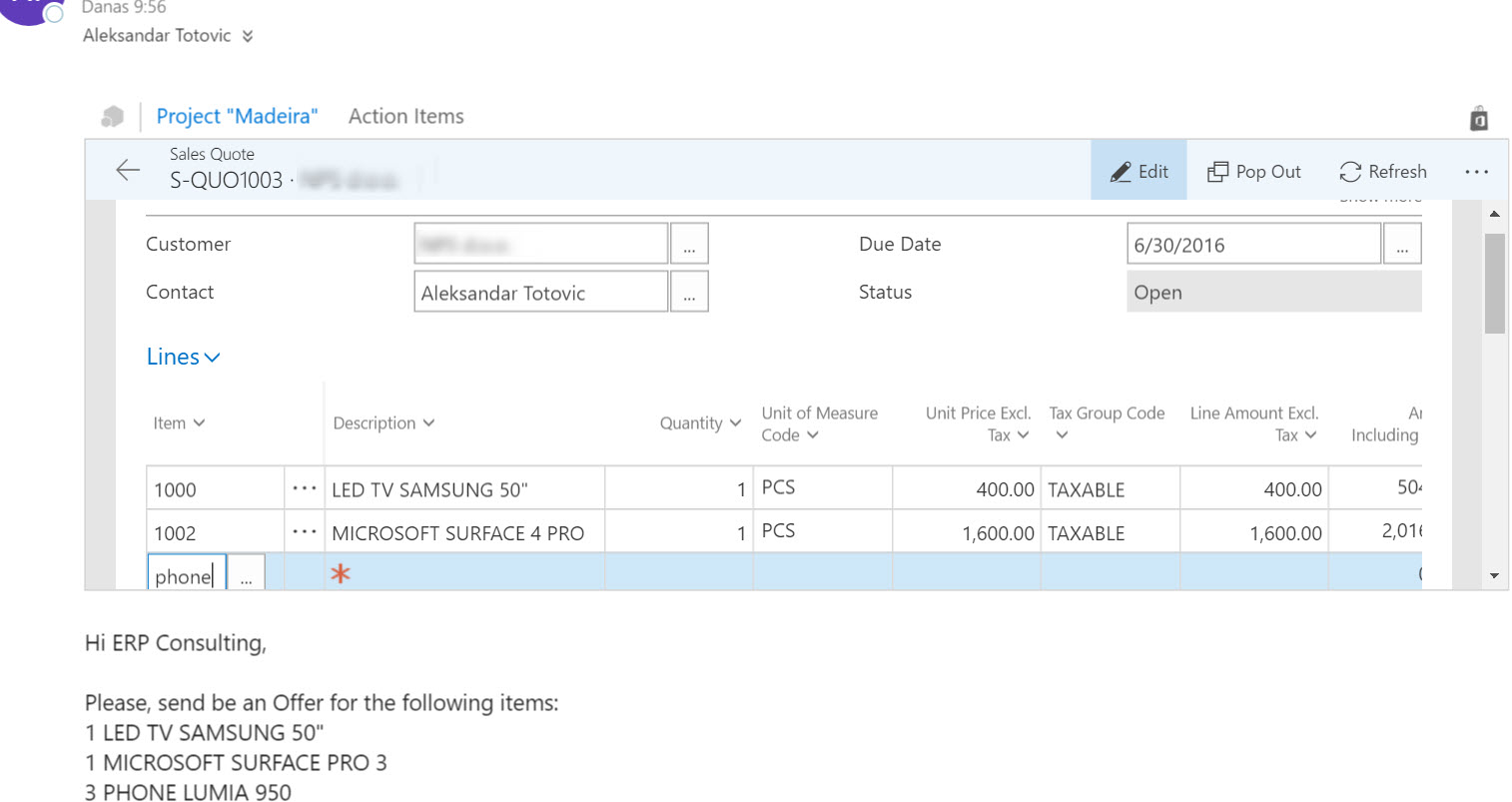The width and height of the screenshot is (1512, 802).
Task: Expand sender details chevron next to Aleksandar Totovic
Action: coord(247,36)
